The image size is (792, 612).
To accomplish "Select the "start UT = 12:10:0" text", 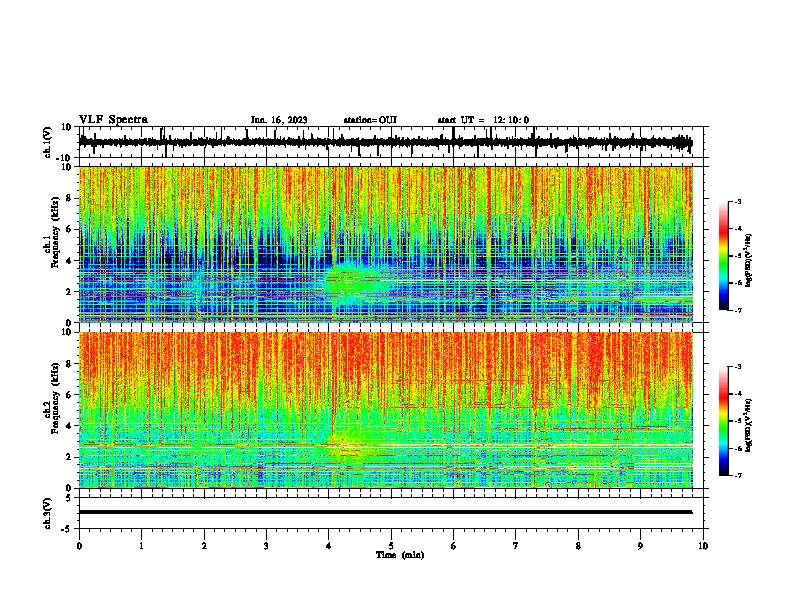I will click(x=483, y=120).
